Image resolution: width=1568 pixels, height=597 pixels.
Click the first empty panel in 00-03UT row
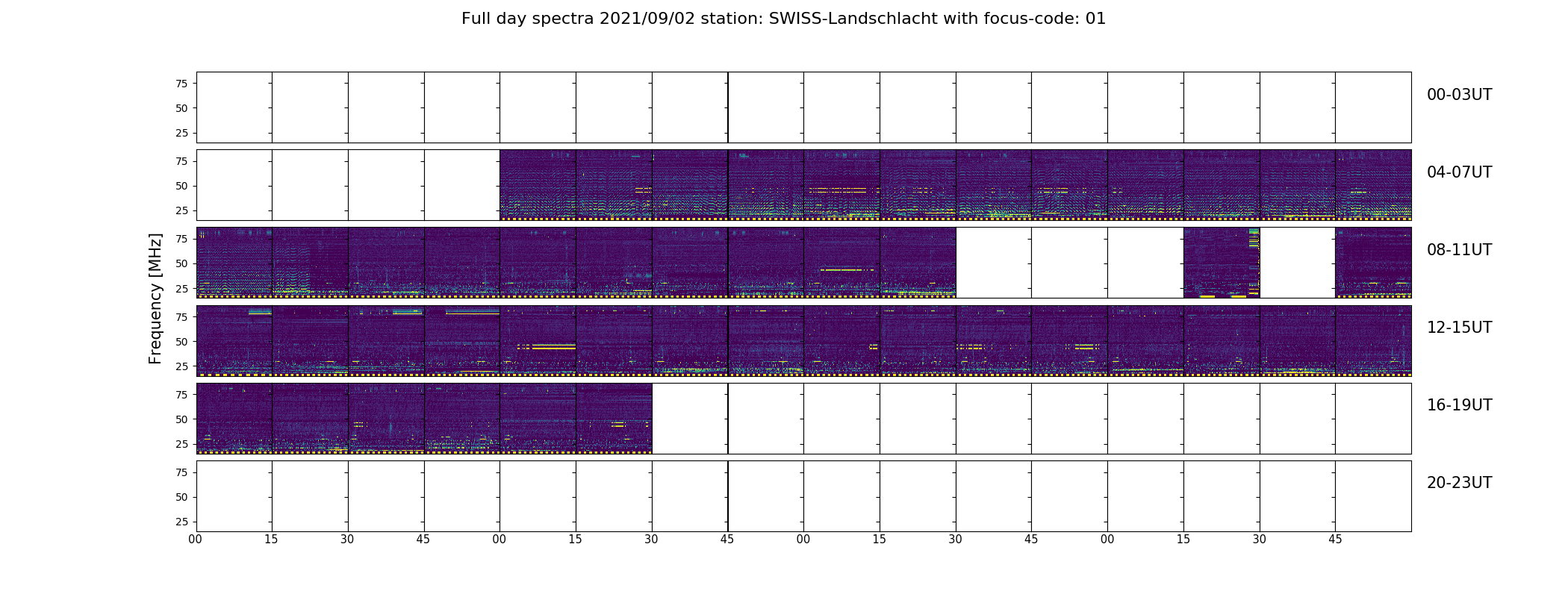(x=234, y=107)
